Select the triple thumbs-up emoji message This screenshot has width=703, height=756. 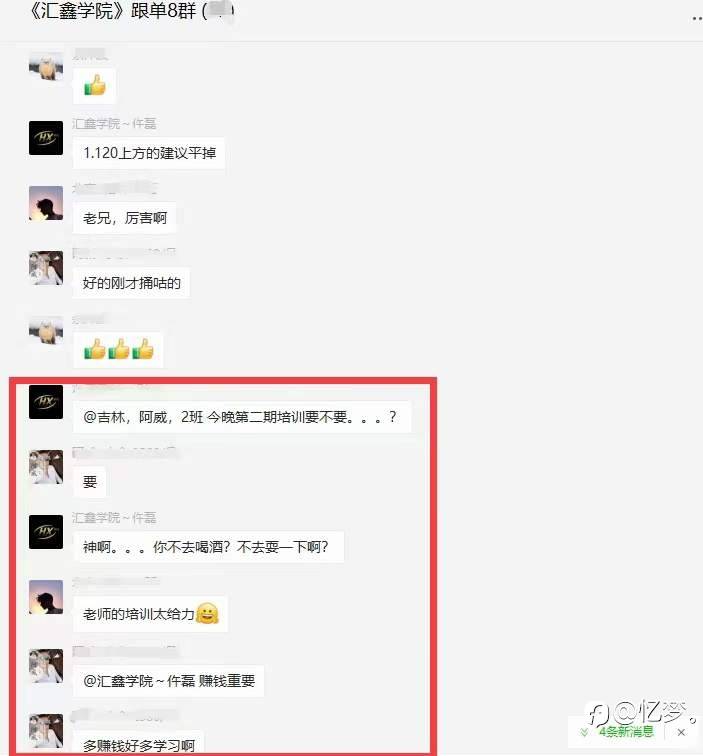pyautogui.click(x=118, y=349)
